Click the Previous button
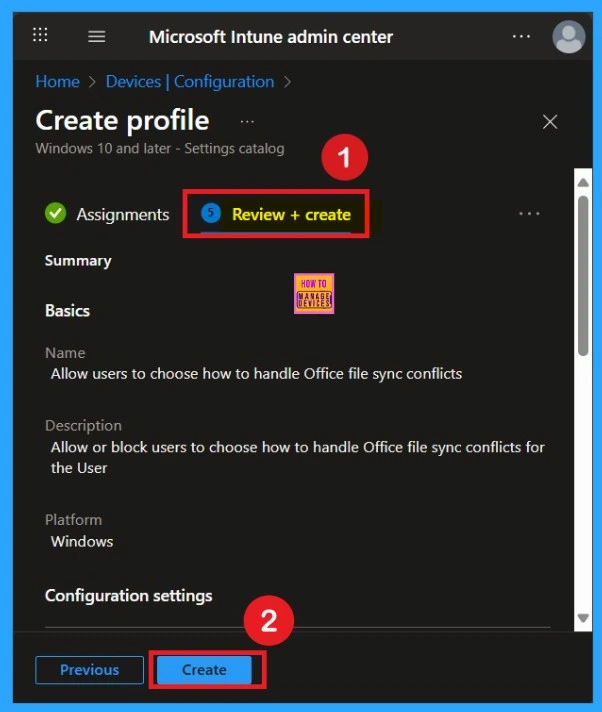This screenshot has height=712, width=602. (89, 670)
